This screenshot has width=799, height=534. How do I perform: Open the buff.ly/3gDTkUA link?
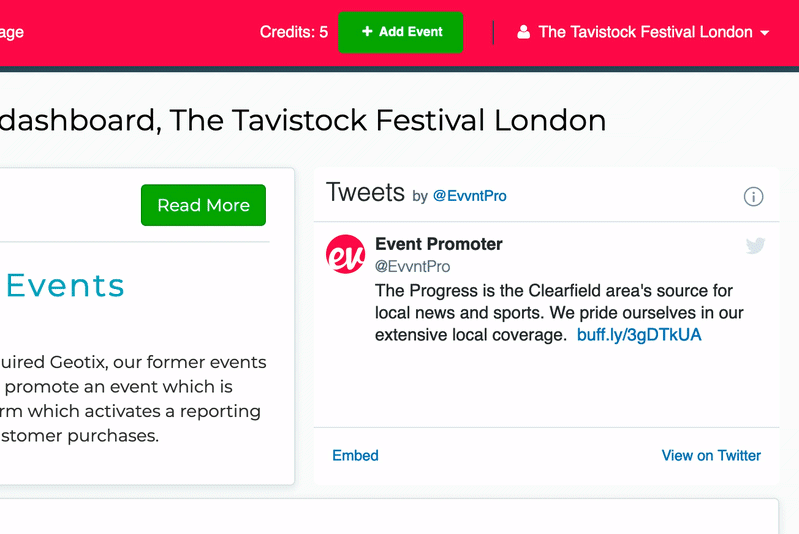pyautogui.click(x=639, y=335)
